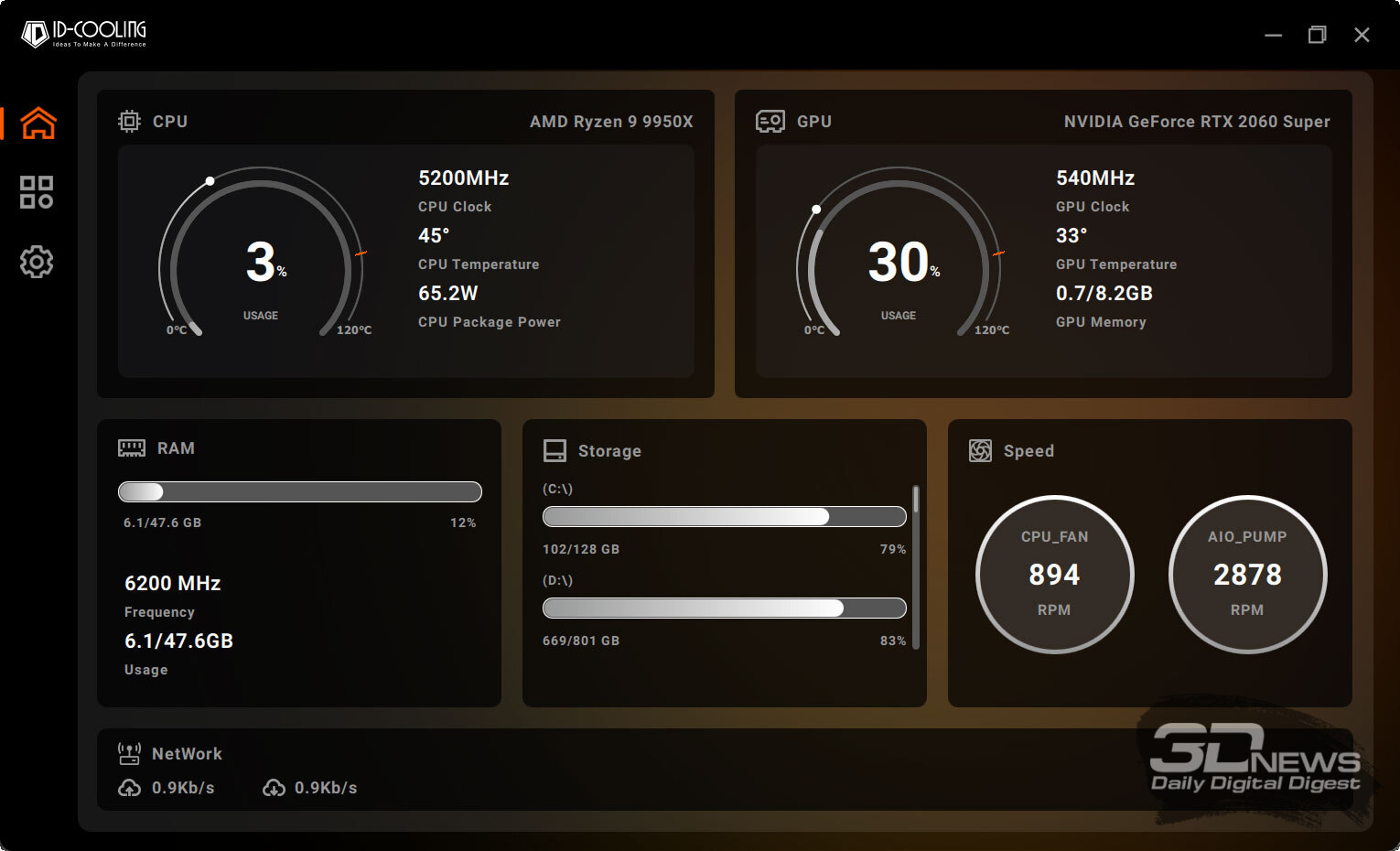The image size is (1400, 851).
Task: Click the C: drive usage bar
Action: 724,517
